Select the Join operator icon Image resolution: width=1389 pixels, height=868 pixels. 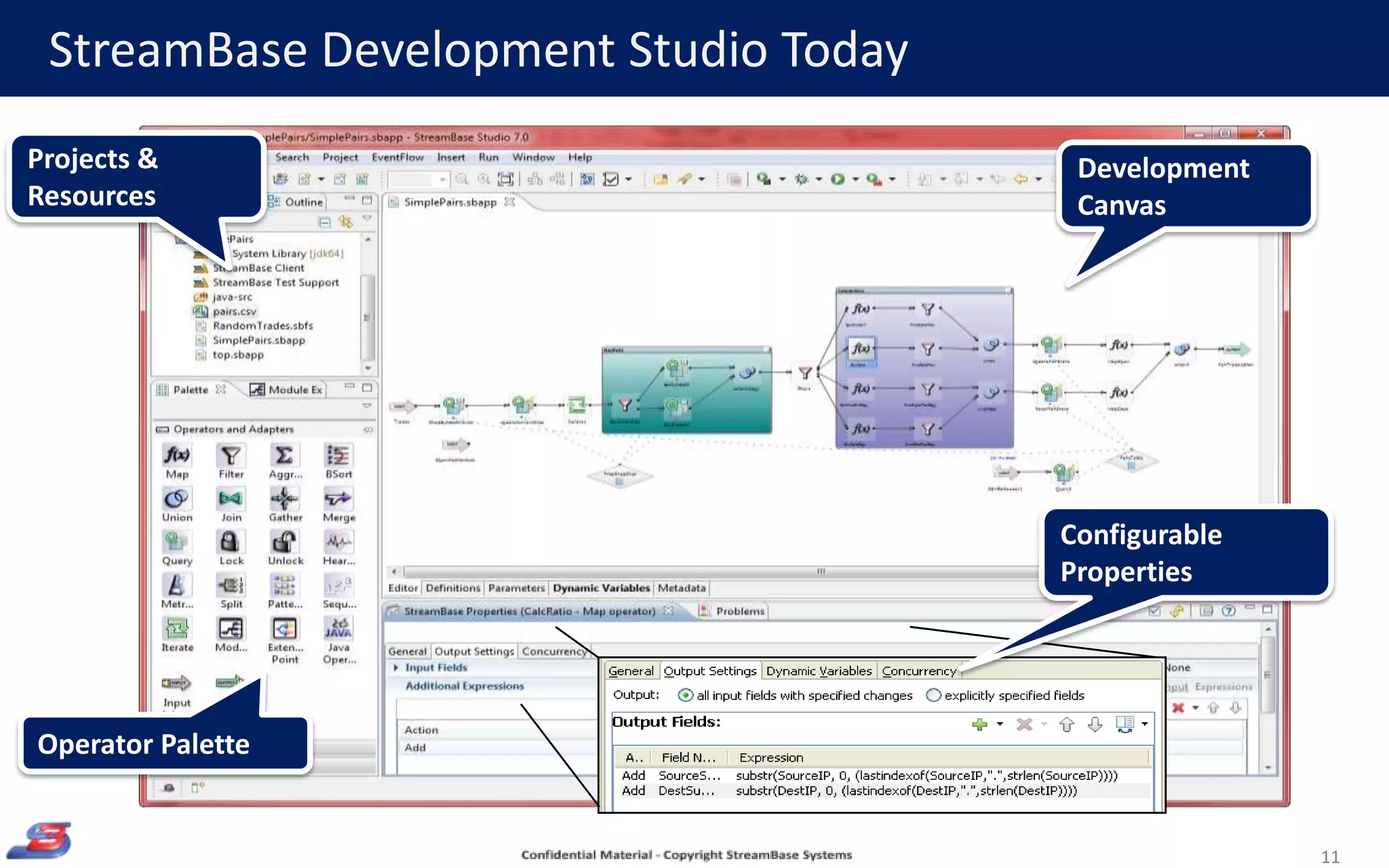tap(231, 499)
